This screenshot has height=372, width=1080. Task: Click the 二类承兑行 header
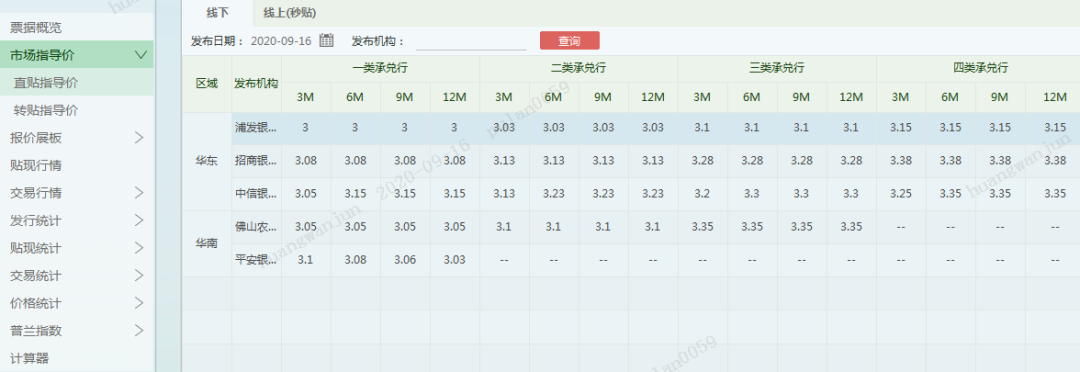pos(579,68)
